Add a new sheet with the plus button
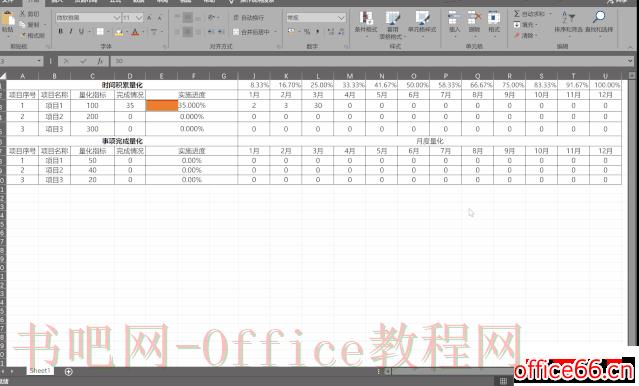639x386 pixels. point(68,371)
